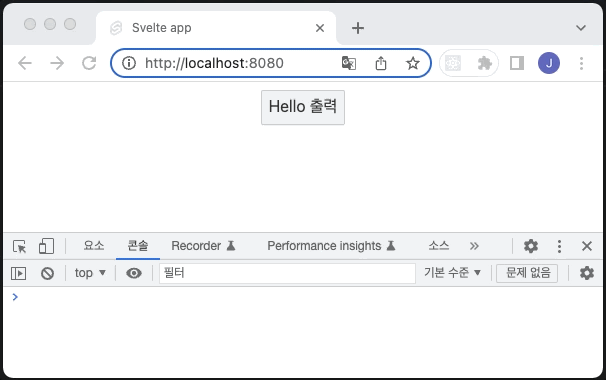The width and height of the screenshot is (606, 380).
Task: Open DevTools settings gear
Action: coord(531,246)
